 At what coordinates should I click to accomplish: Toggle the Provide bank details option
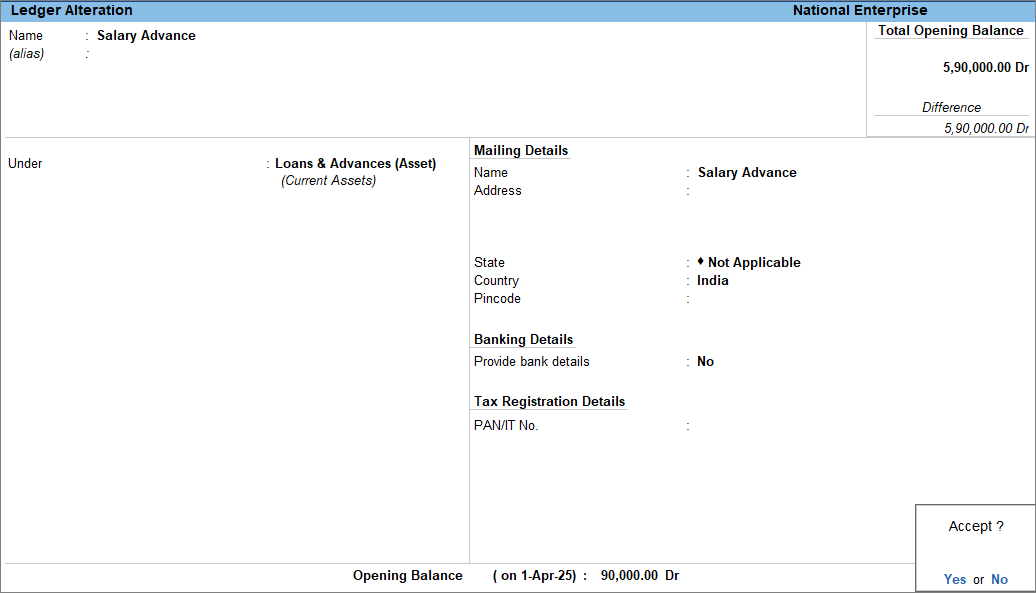pyautogui.click(x=705, y=362)
